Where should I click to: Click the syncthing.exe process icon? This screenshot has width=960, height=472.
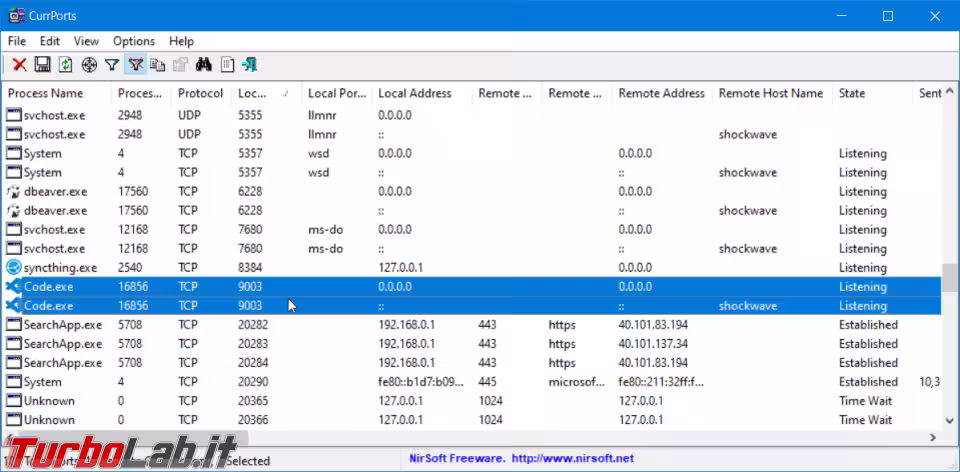point(13,268)
